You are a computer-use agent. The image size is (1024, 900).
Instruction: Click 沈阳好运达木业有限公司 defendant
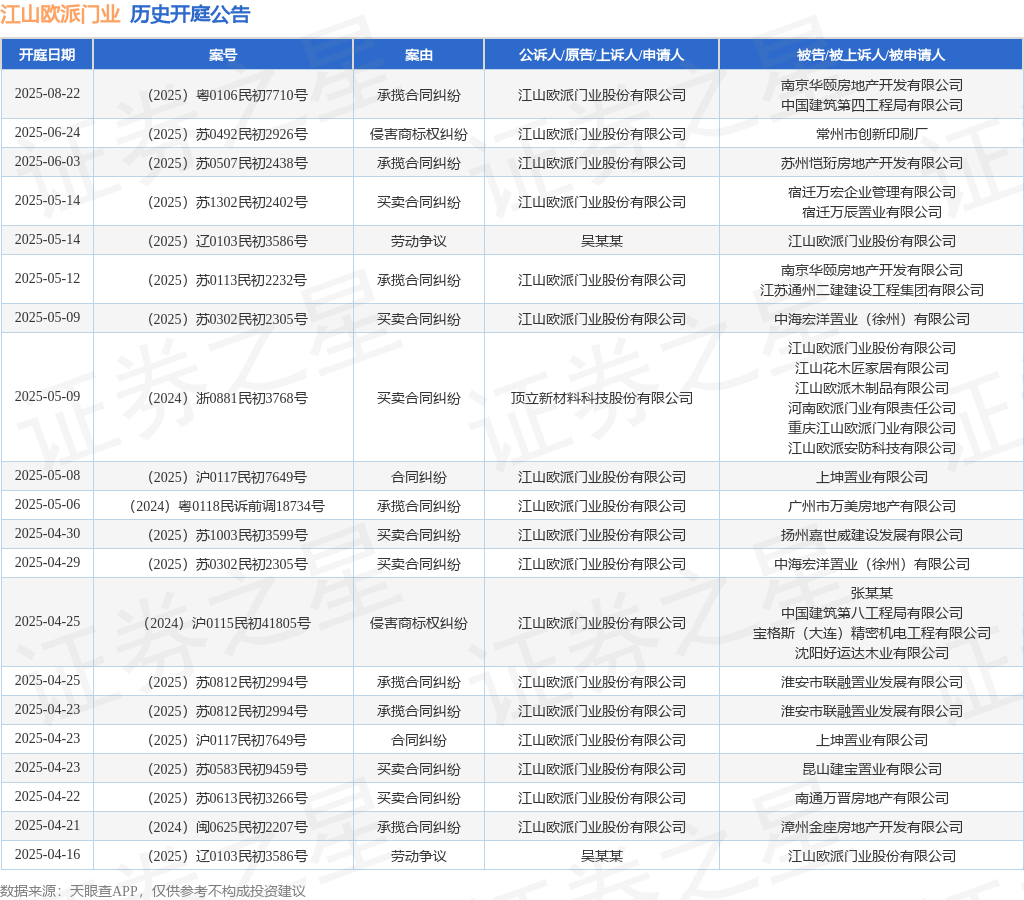pos(872,653)
